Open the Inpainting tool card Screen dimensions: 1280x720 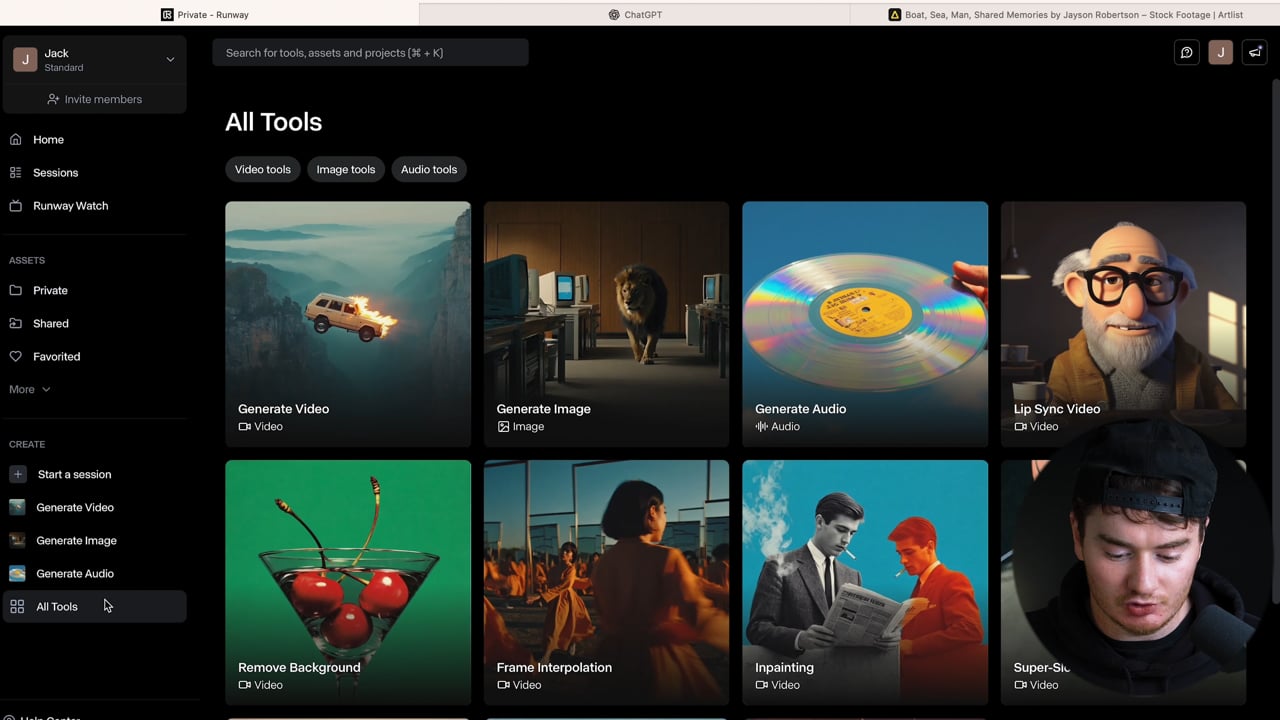click(x=865, y=582)
